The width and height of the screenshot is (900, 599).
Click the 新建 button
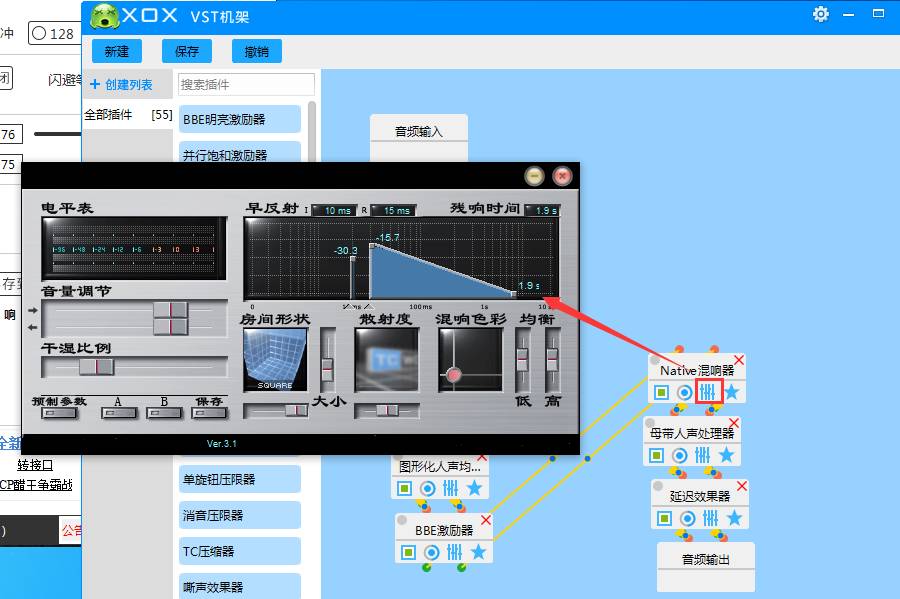117,52
